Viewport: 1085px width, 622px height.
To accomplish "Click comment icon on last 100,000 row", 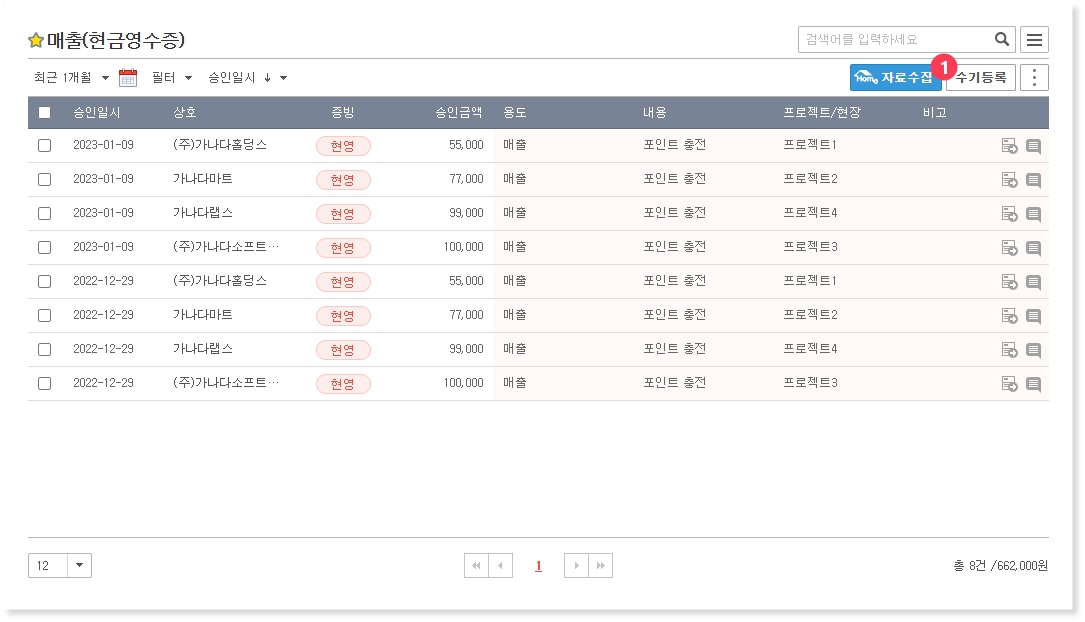I will (x=1033, y=384).
